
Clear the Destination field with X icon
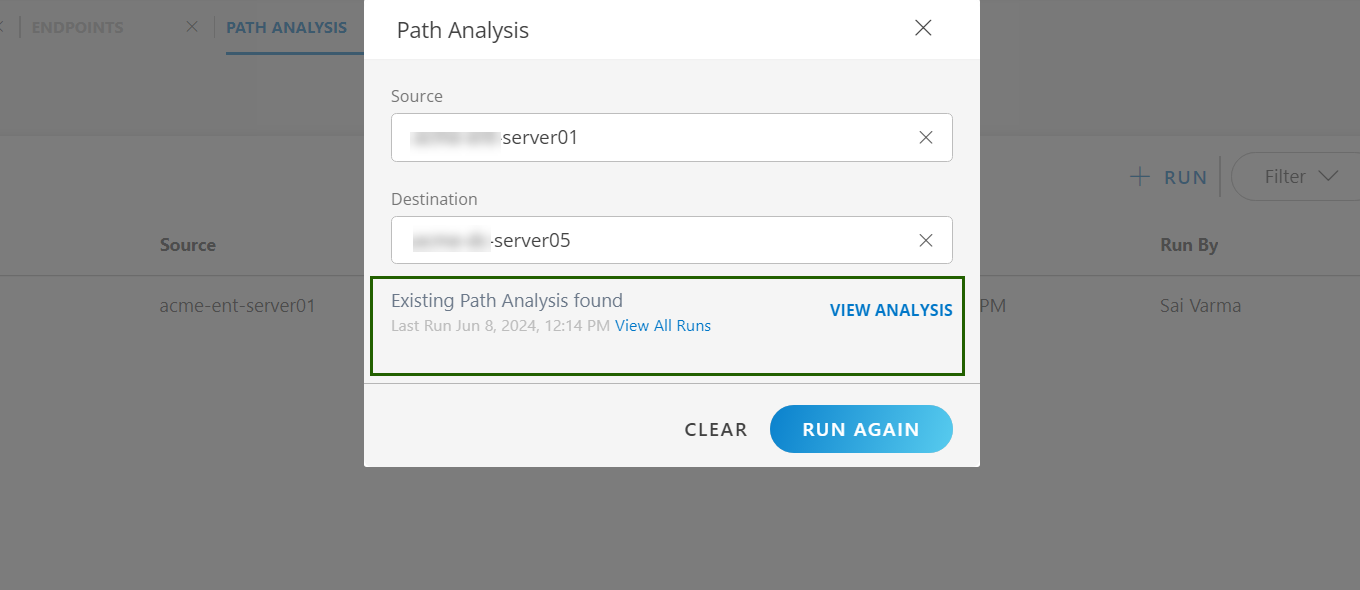(926, 240)
